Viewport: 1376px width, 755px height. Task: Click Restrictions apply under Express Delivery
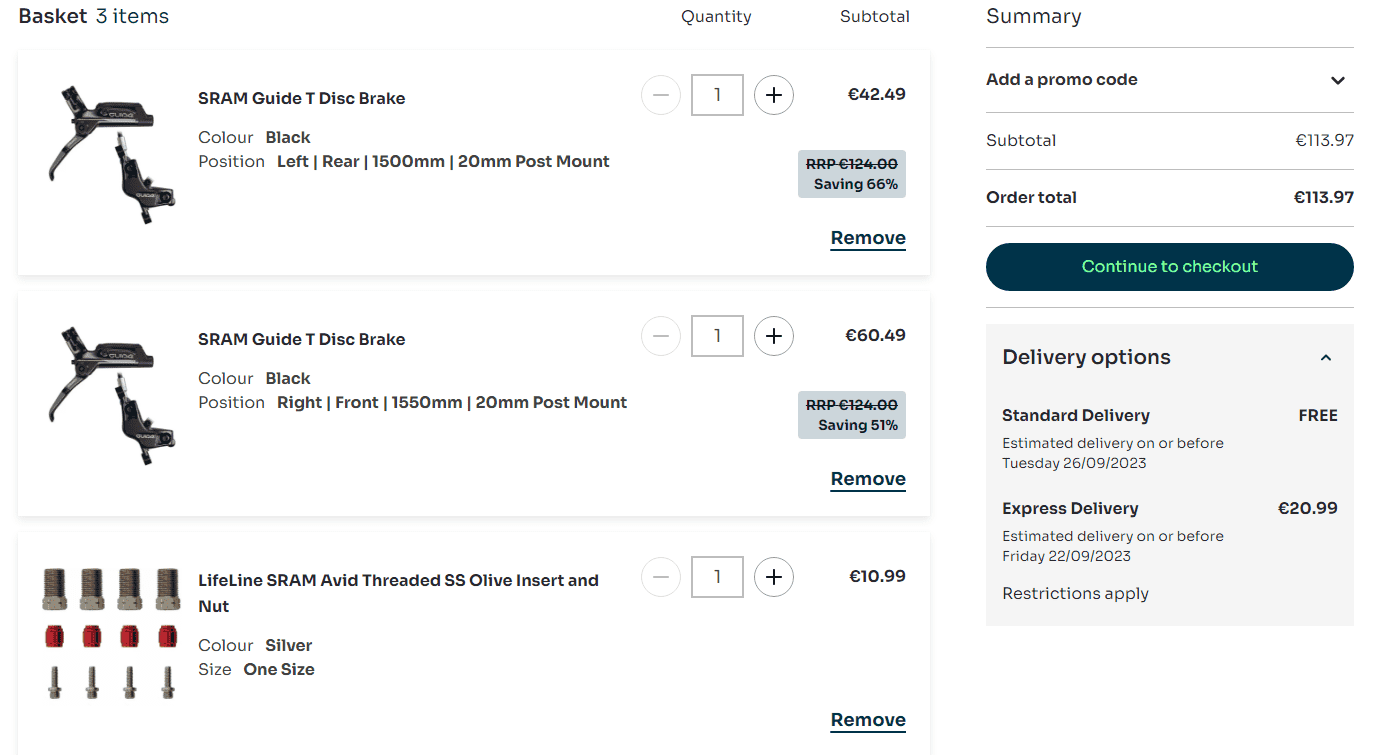click(1075, 594)
